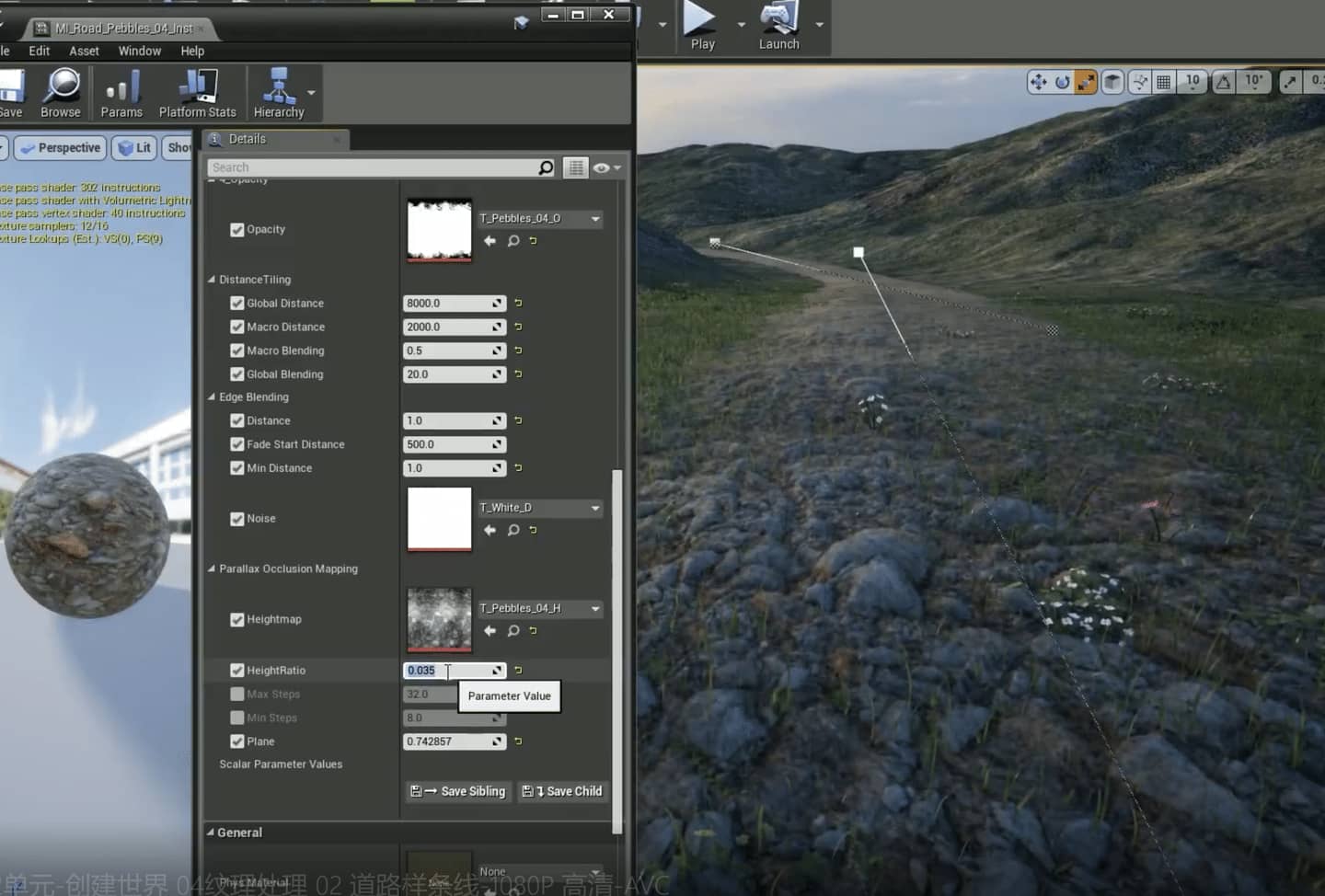Screen dimensions: 1325x896
Task: Open the Hierarchy dropdown arrow
Action: pyautogui.click(x=311, y=93)
